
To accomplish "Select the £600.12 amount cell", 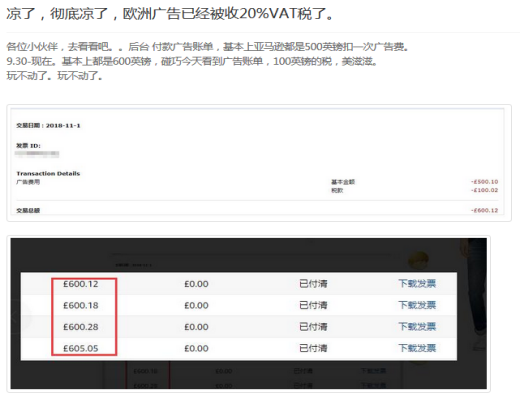I will point(81,284).
